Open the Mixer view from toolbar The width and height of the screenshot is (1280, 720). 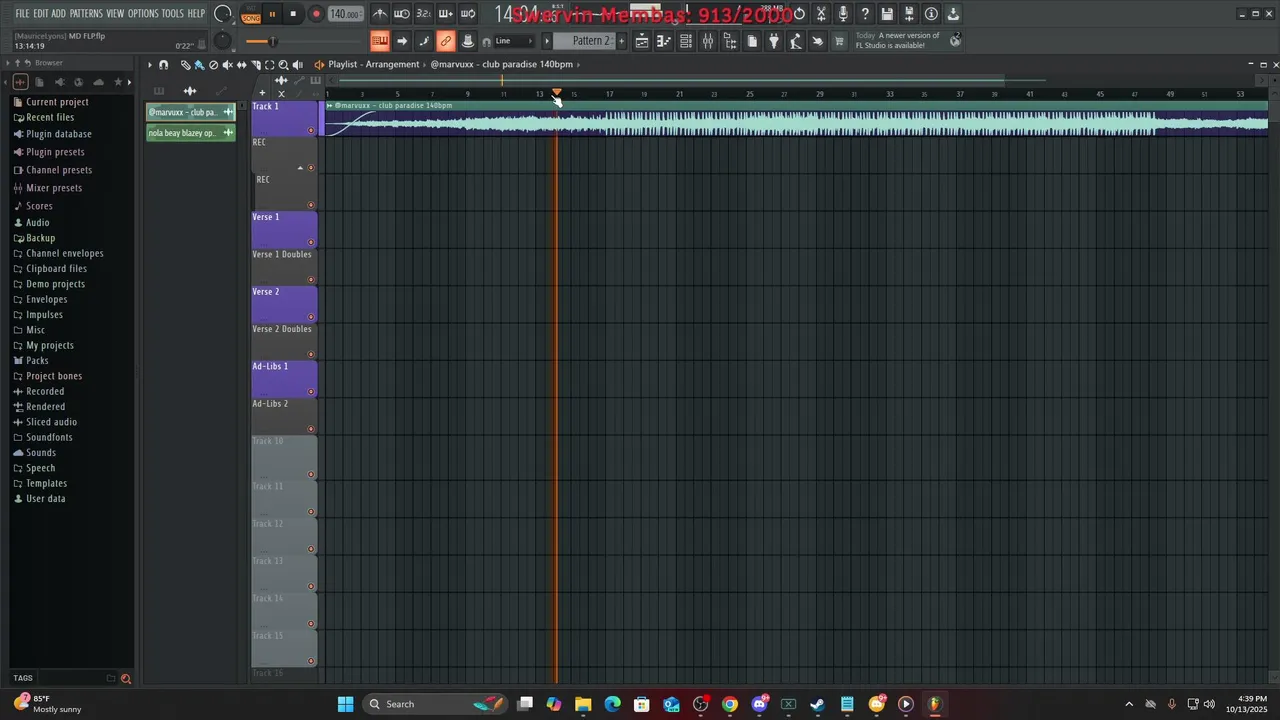pyautogui.click(x=708, y=41)
